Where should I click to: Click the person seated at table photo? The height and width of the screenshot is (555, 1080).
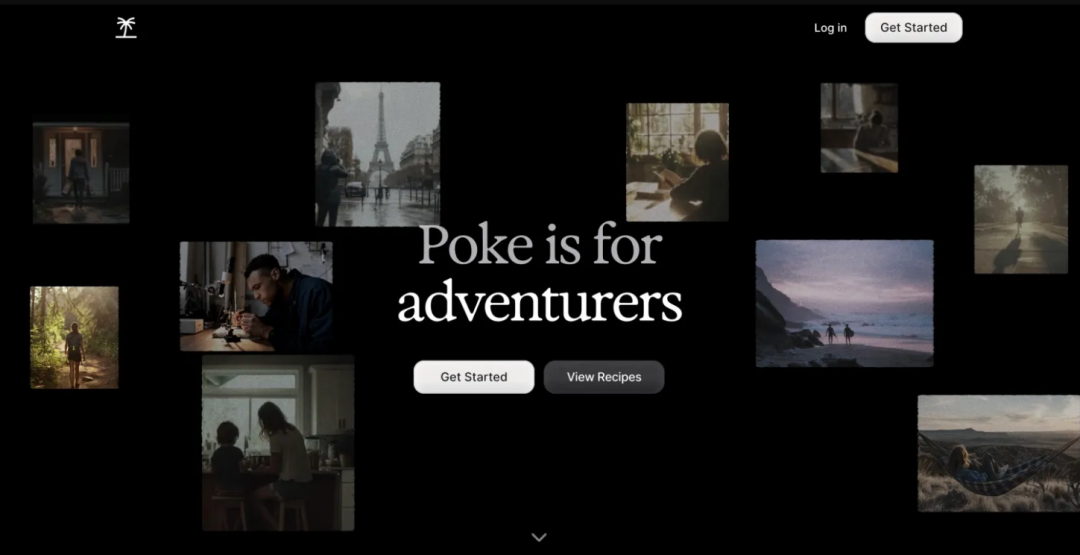coord(859,127)
